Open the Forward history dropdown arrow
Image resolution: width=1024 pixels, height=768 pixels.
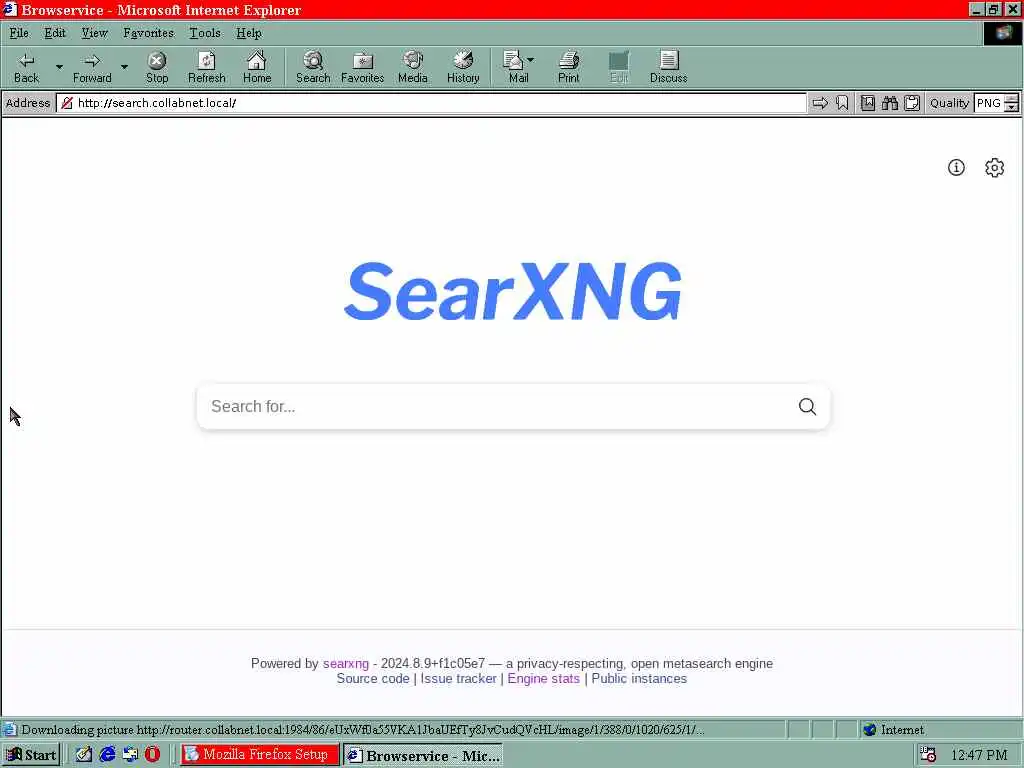(x=124, y=67)
